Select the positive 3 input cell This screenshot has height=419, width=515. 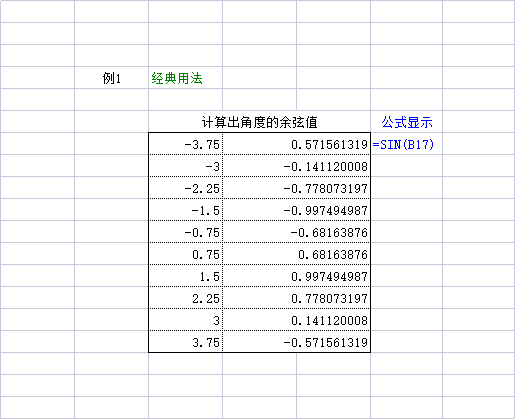coord(186,320)
